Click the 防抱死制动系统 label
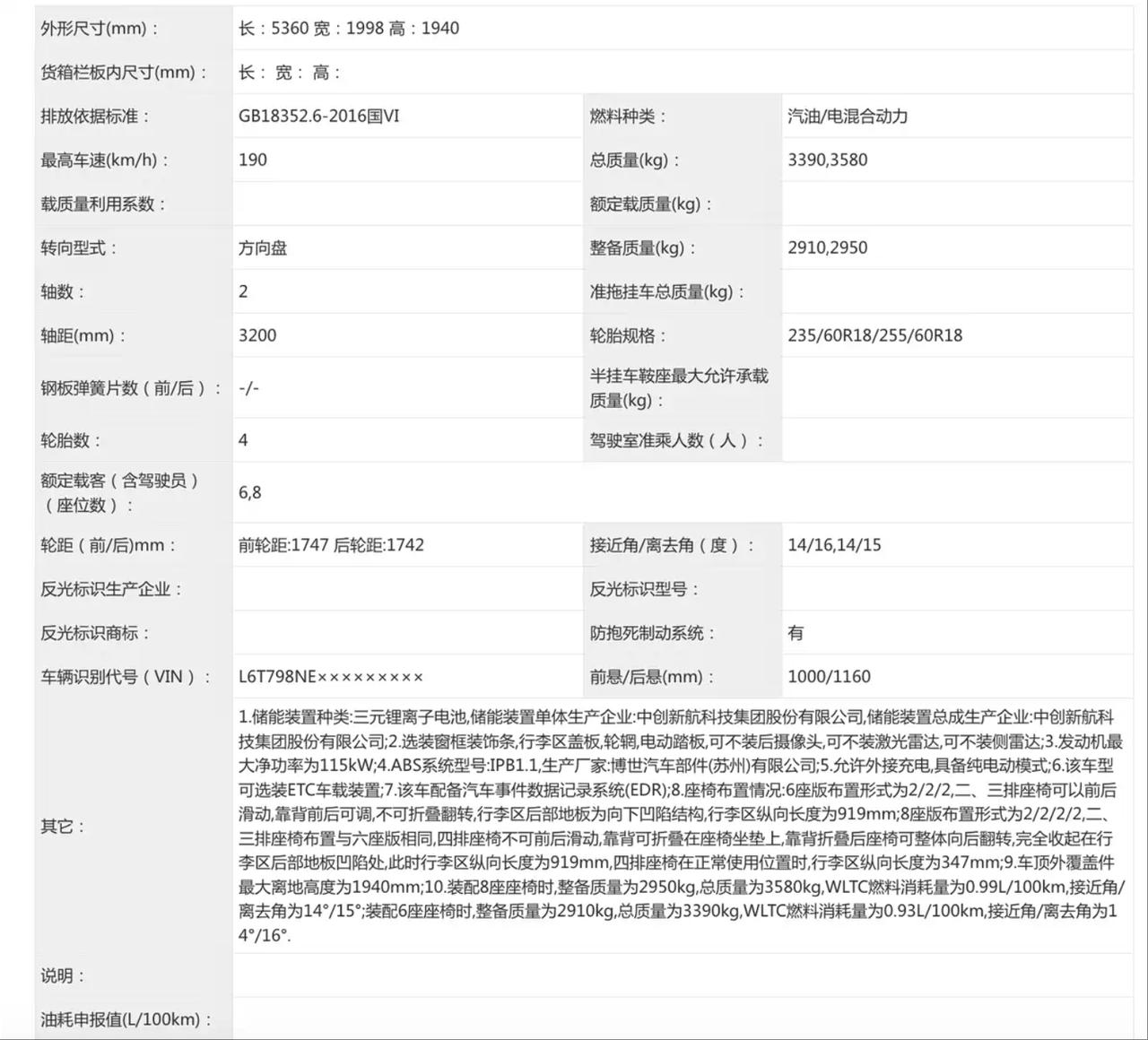 click(x=652, y=633)
